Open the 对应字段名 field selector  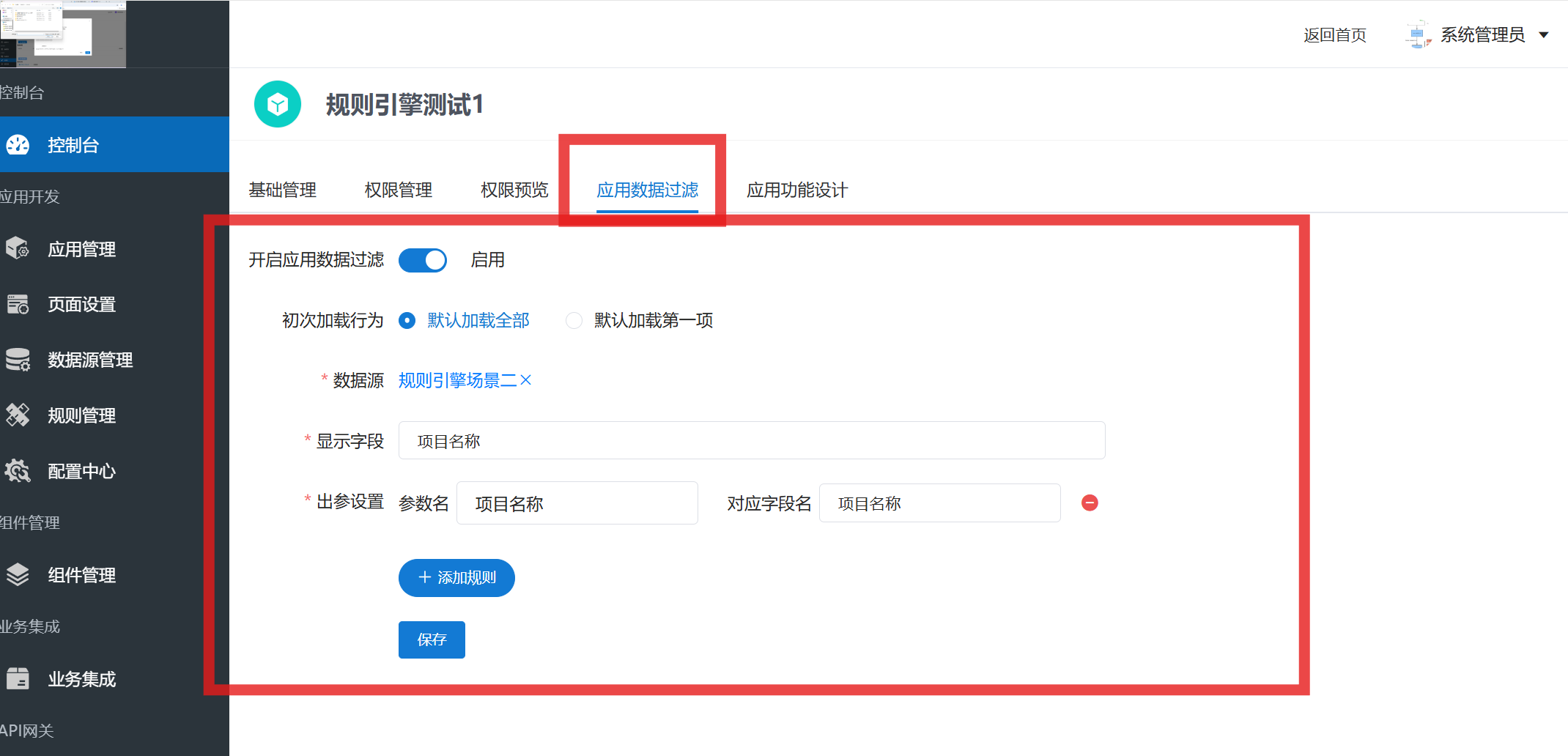click(939, 503)
